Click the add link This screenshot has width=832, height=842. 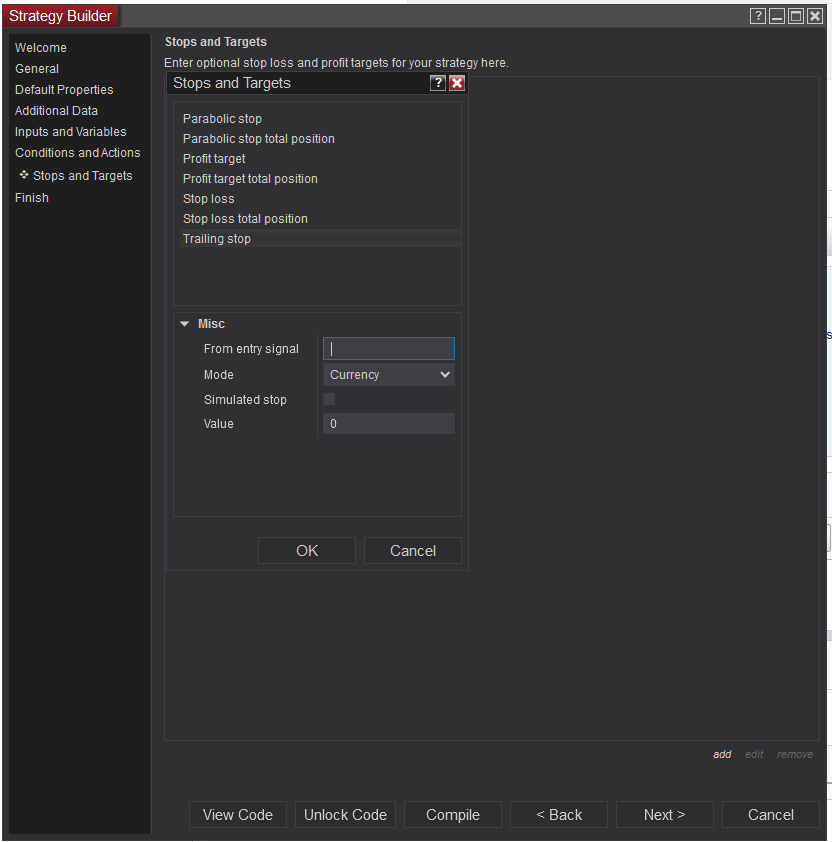point(722,754)
